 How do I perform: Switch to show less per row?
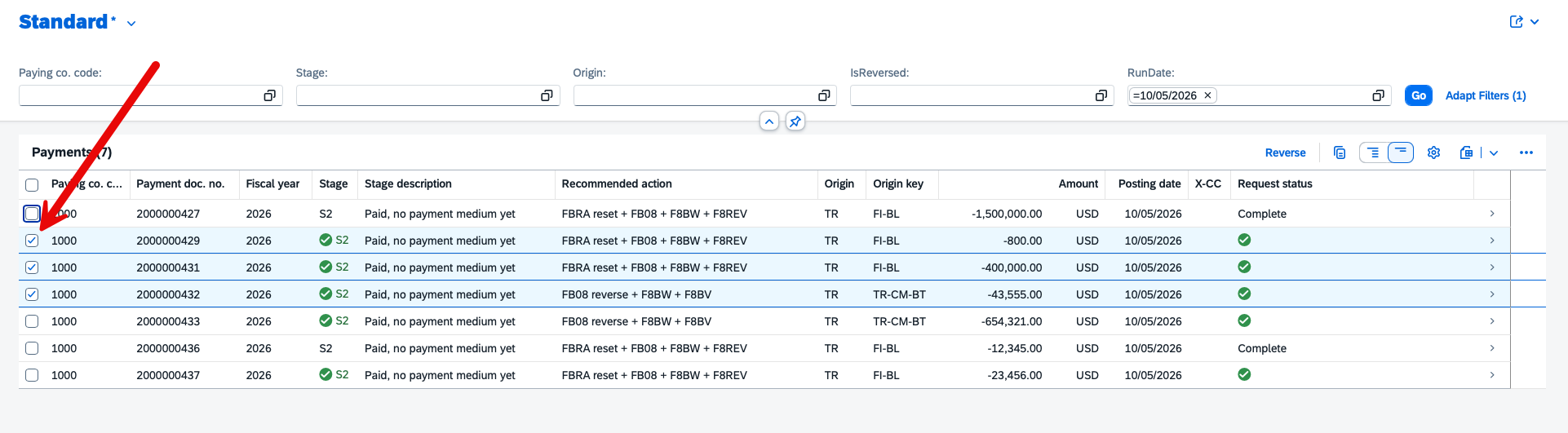coord(1401,152)
